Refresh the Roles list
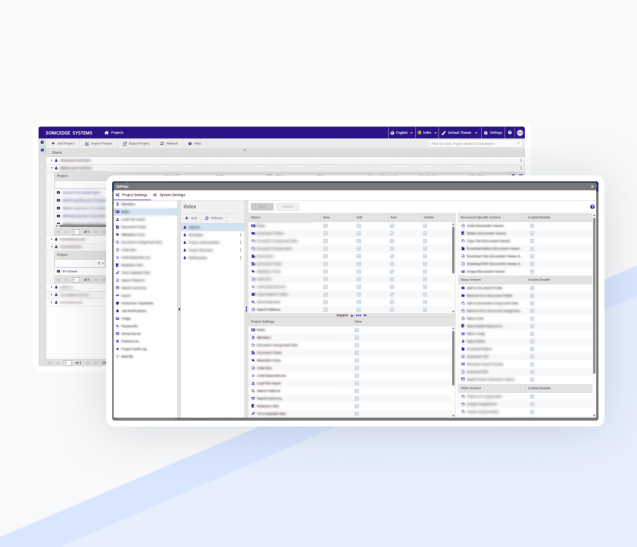 (213, 218)
